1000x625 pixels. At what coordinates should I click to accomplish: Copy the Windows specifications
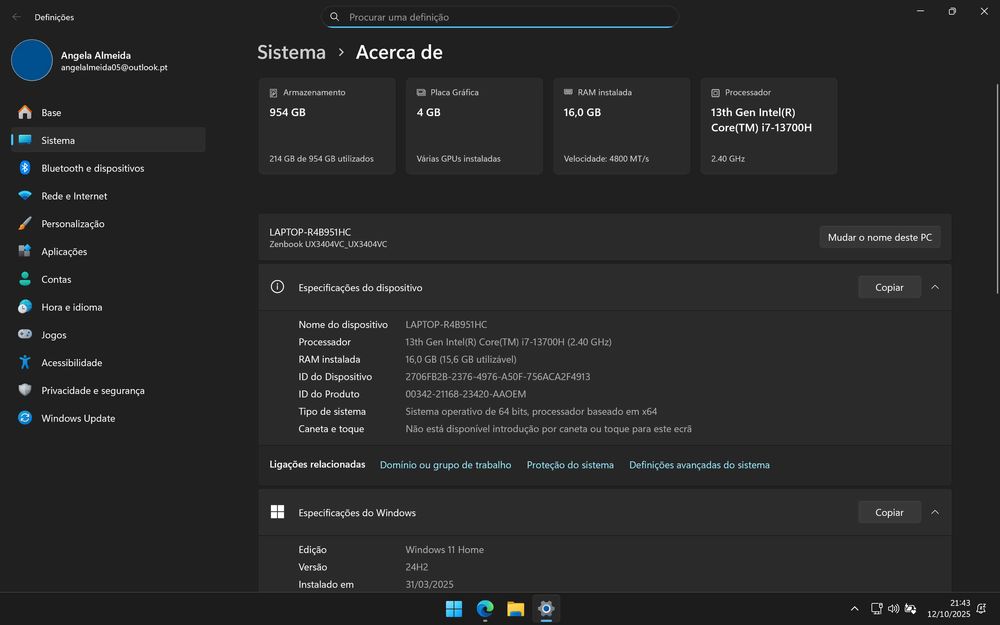(x=889, y=512)
